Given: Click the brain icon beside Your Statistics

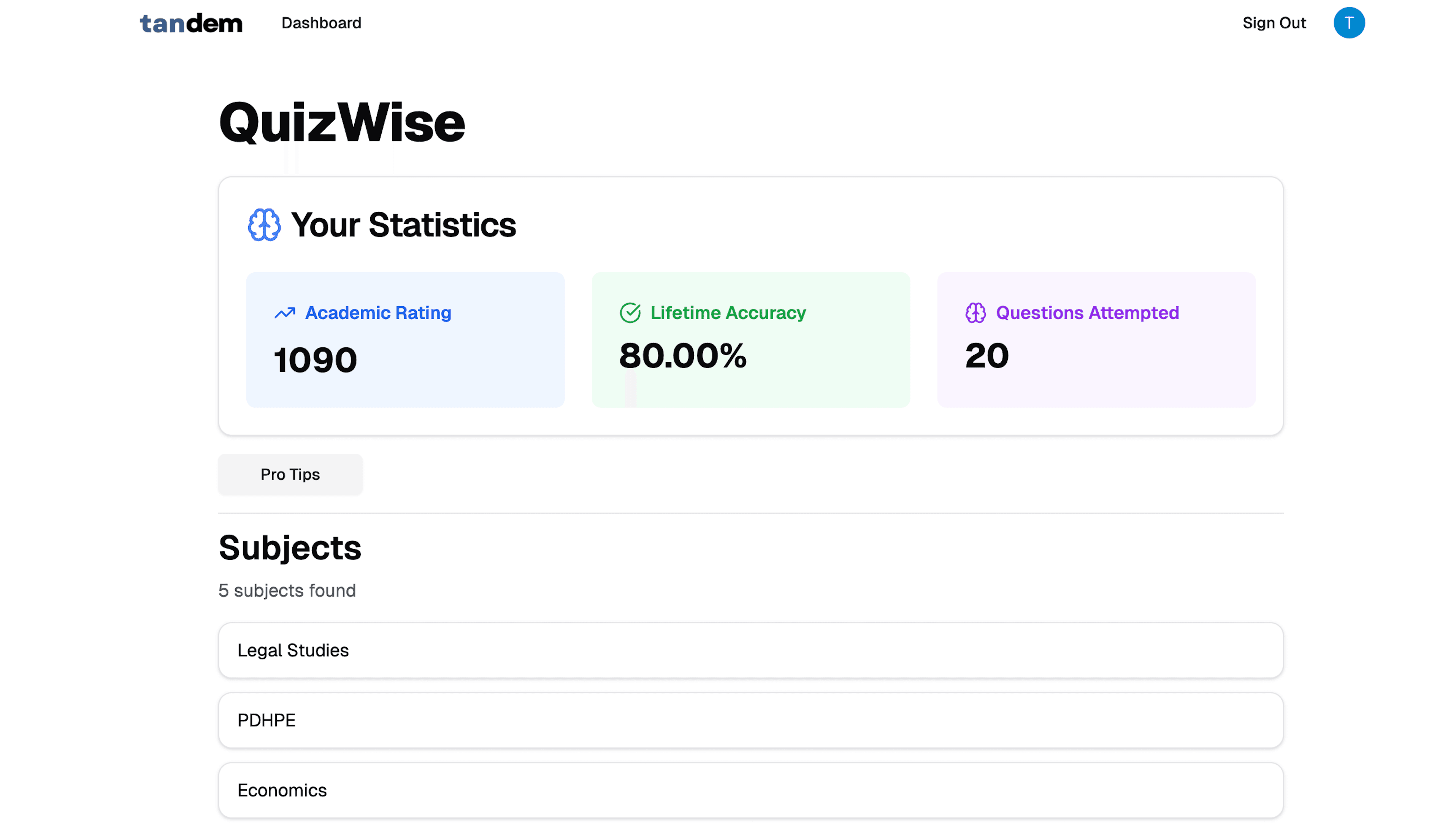Looking at the screenshot, I should point(264,224).
